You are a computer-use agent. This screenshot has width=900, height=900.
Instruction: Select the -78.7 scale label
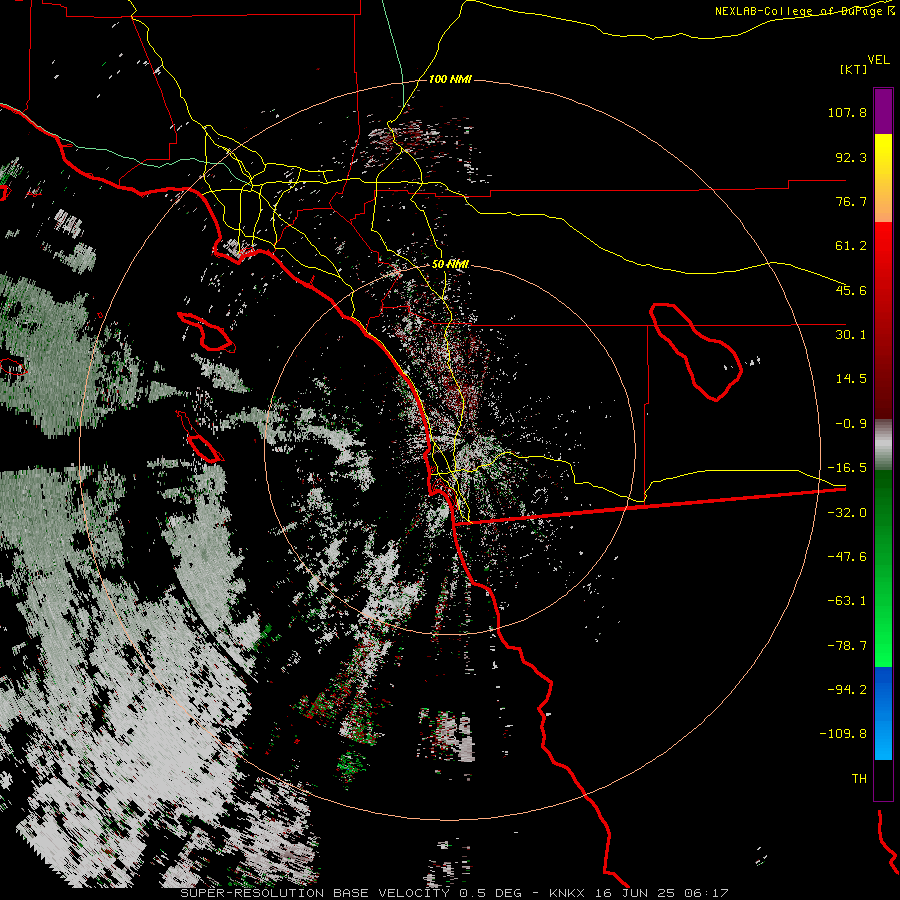(x=847, y=646)
